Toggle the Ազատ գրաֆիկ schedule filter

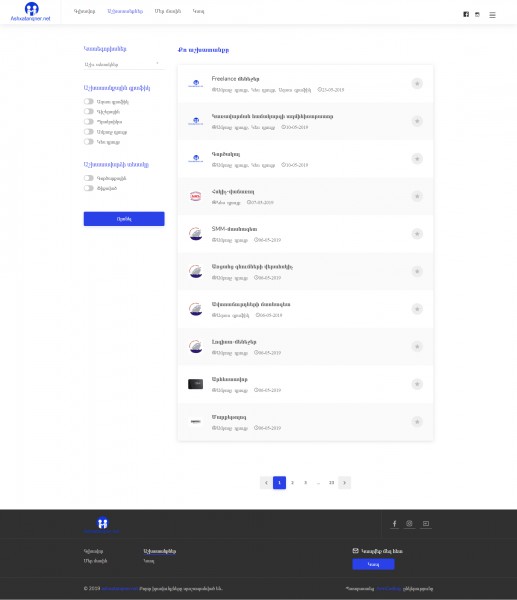[x=89, y=101]
